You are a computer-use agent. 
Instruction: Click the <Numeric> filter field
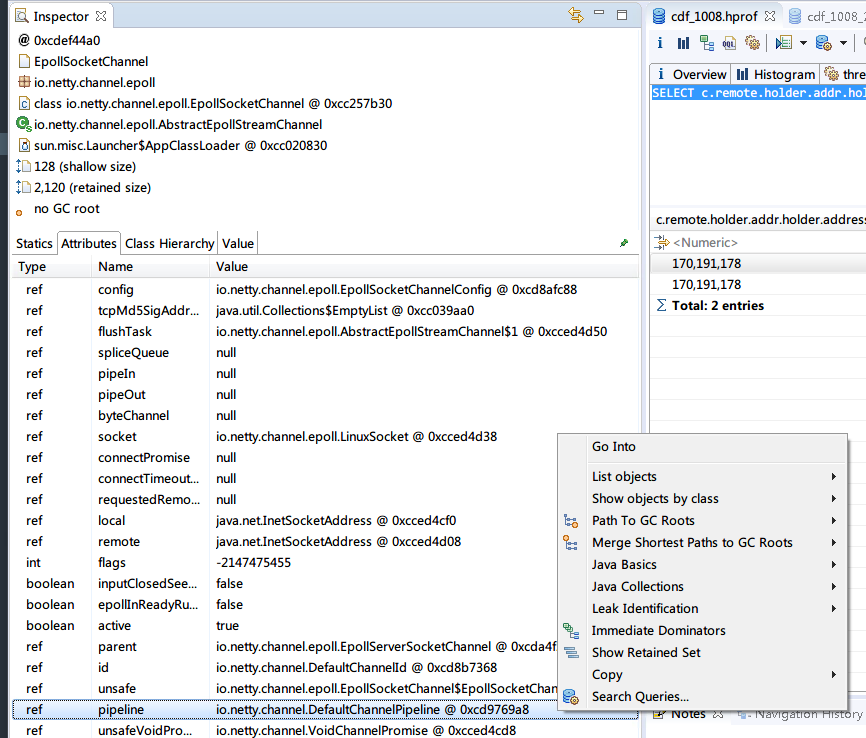coord(759,243)
